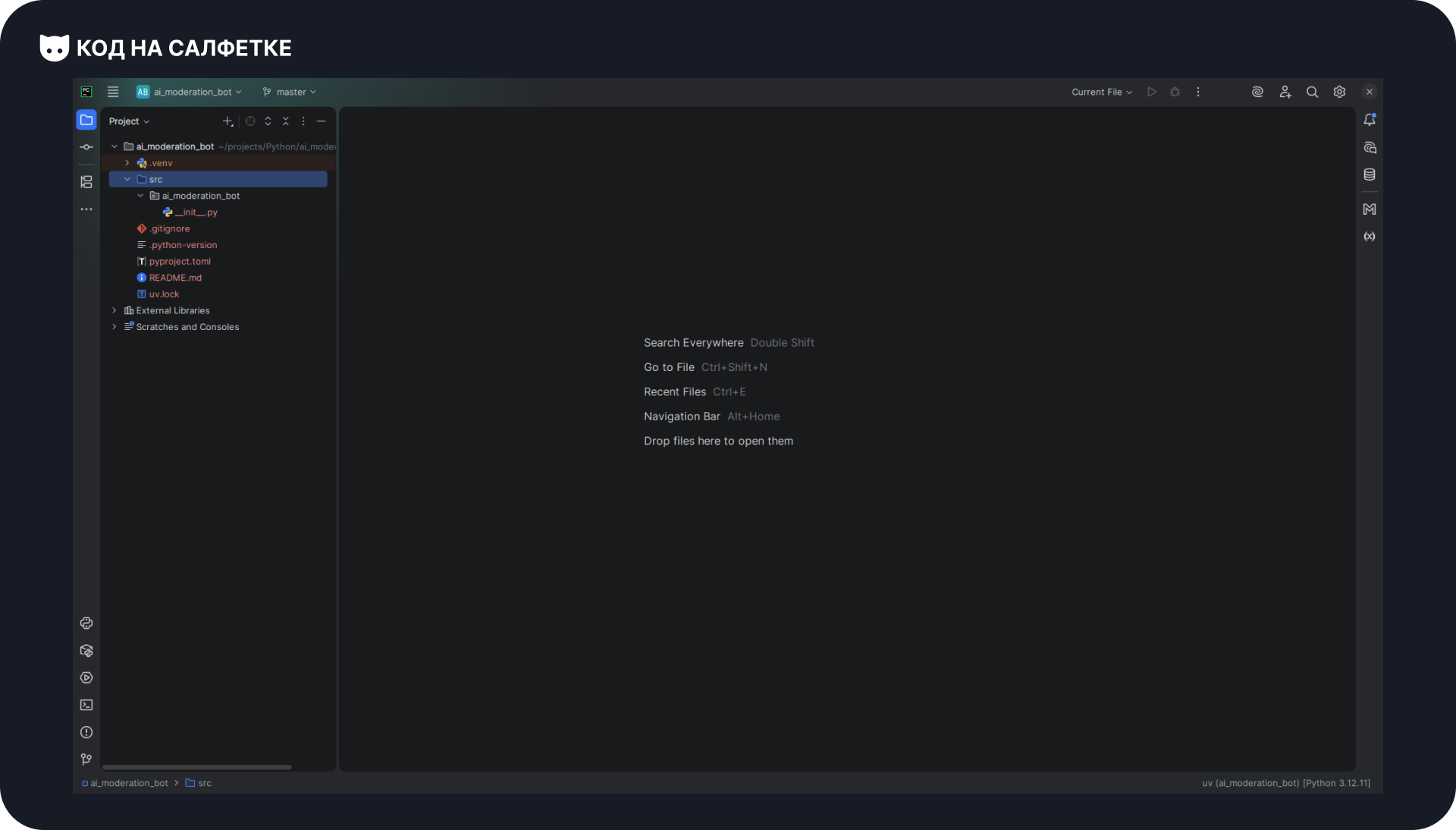Open the Structure tool window
1456x830 pixels.
point(86,182)
